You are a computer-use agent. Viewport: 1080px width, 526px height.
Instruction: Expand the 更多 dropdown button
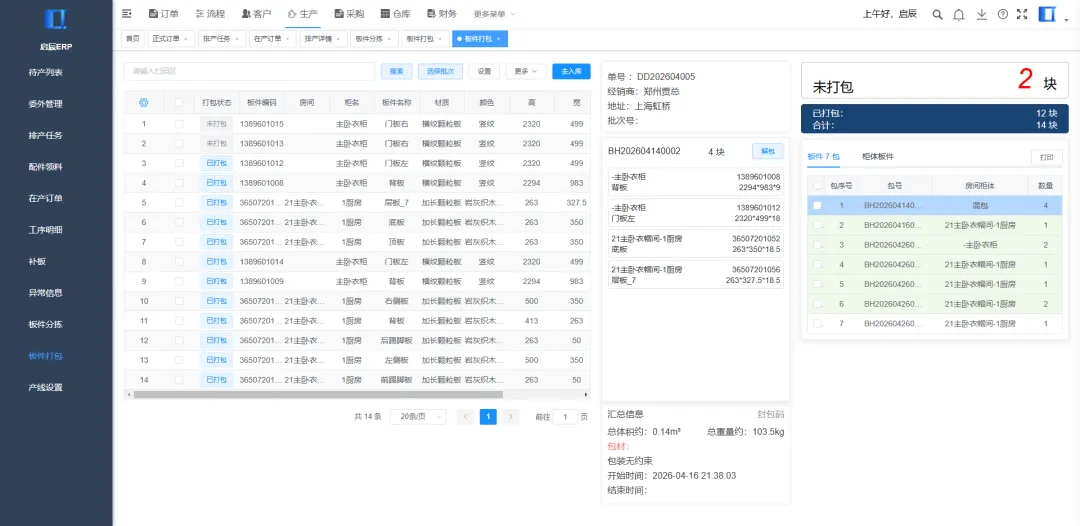point(526,71)
